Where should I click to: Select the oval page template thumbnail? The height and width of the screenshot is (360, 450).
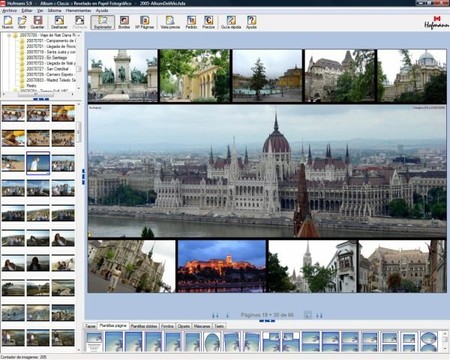tap(212, 342)
